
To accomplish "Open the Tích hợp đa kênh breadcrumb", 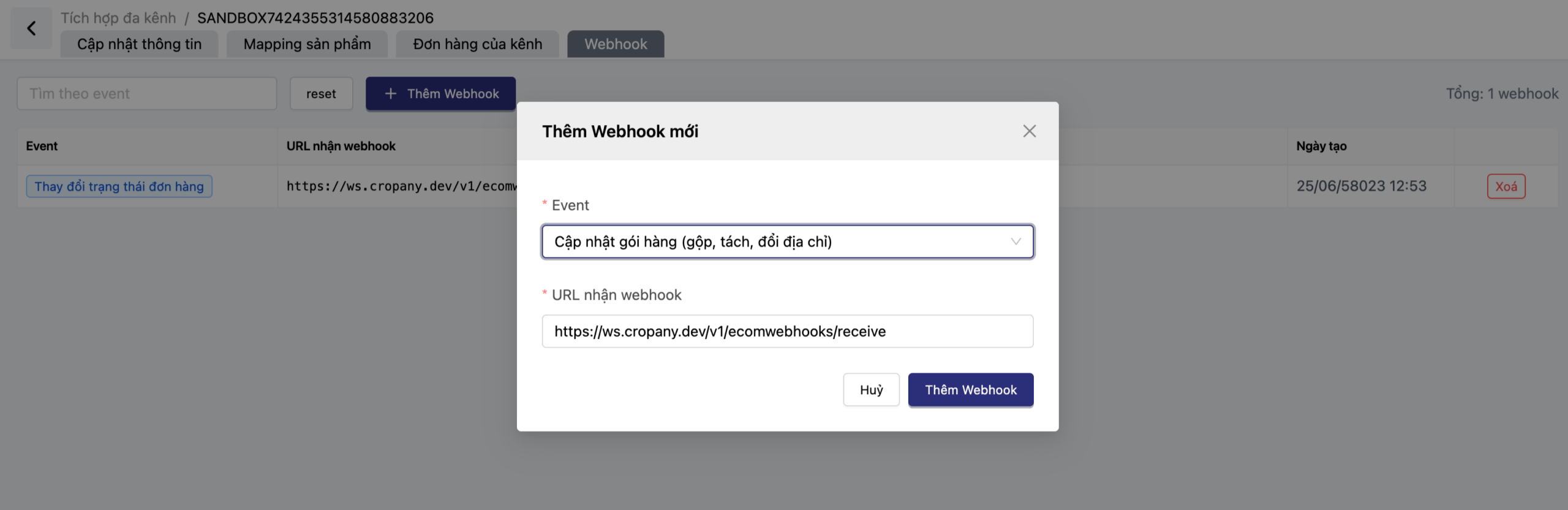I will coord(118,18).
